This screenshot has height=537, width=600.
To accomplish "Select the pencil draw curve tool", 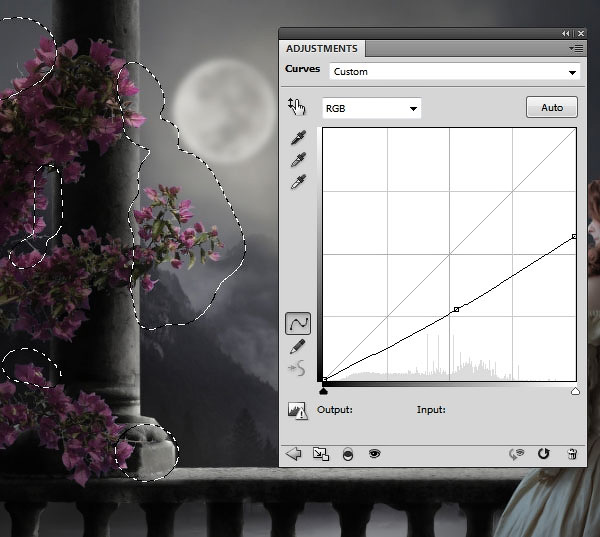I will point(298,347).
